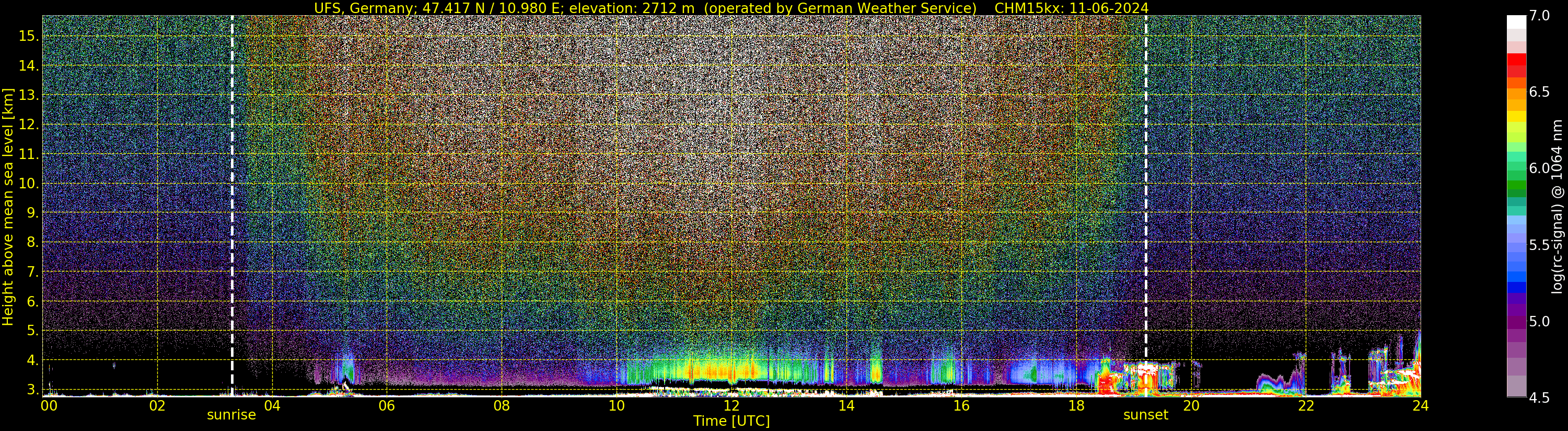Click the white segment at colorbar top
Image resolution: width=1568 pixels, height=431 pixels.
click(x=1516, y=22)
